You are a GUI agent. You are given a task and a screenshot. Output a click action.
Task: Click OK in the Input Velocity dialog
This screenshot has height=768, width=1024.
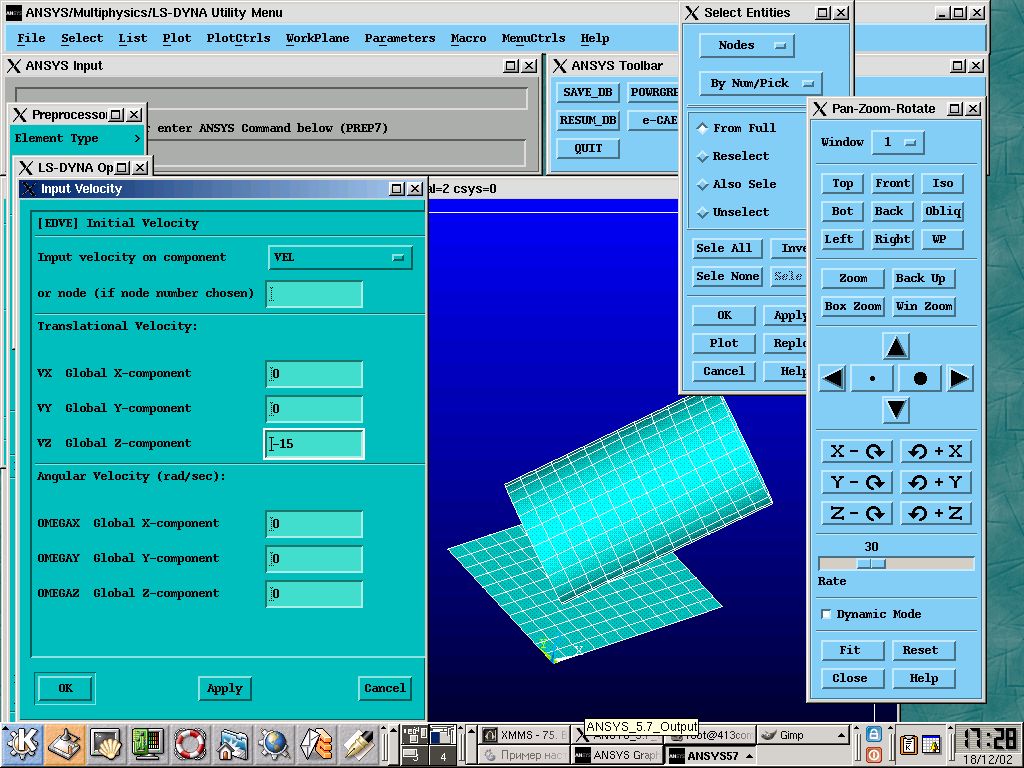click(65, 688)
